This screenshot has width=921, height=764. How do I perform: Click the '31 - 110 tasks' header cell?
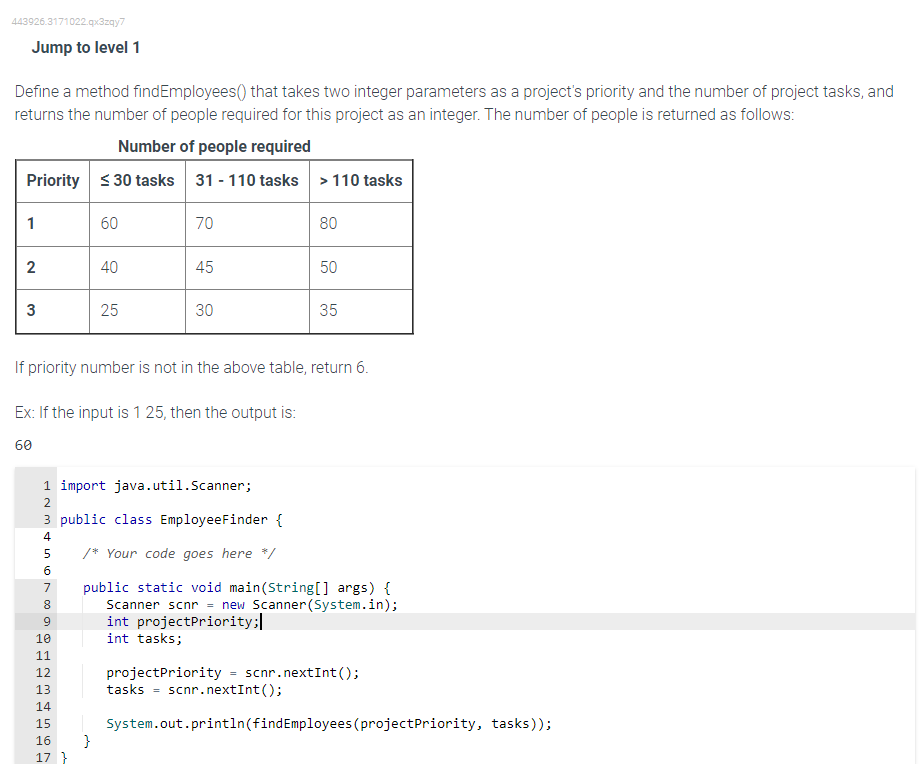click(247, 181)
